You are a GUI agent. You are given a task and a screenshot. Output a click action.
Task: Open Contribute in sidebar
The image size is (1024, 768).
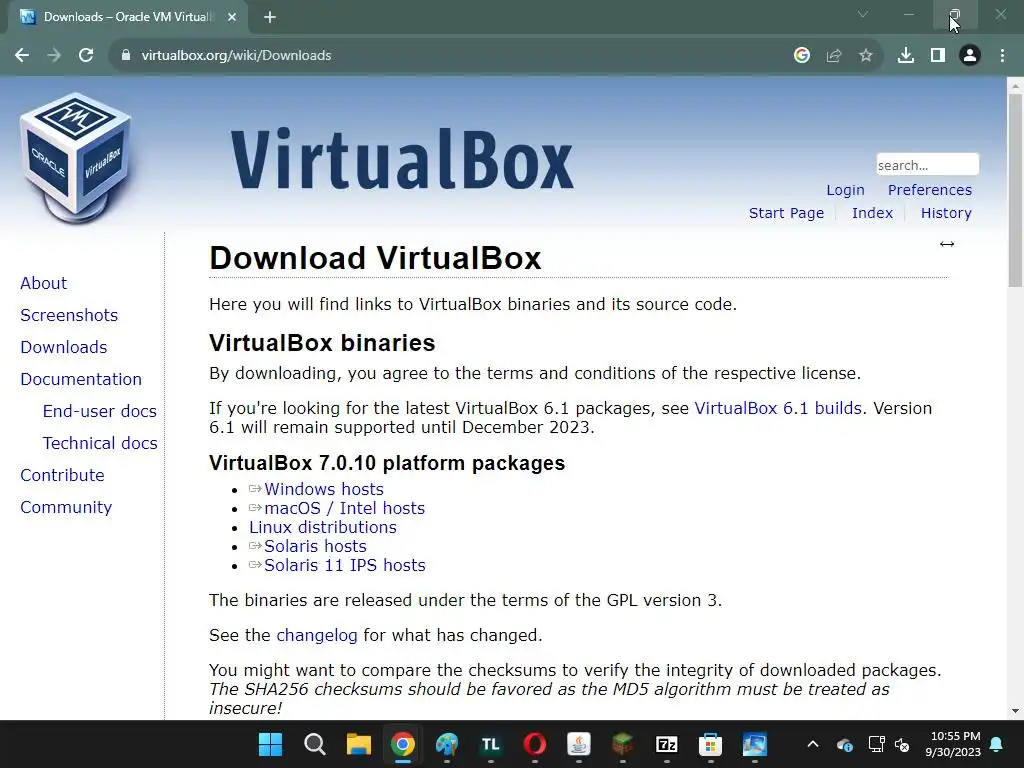point(62,475)
